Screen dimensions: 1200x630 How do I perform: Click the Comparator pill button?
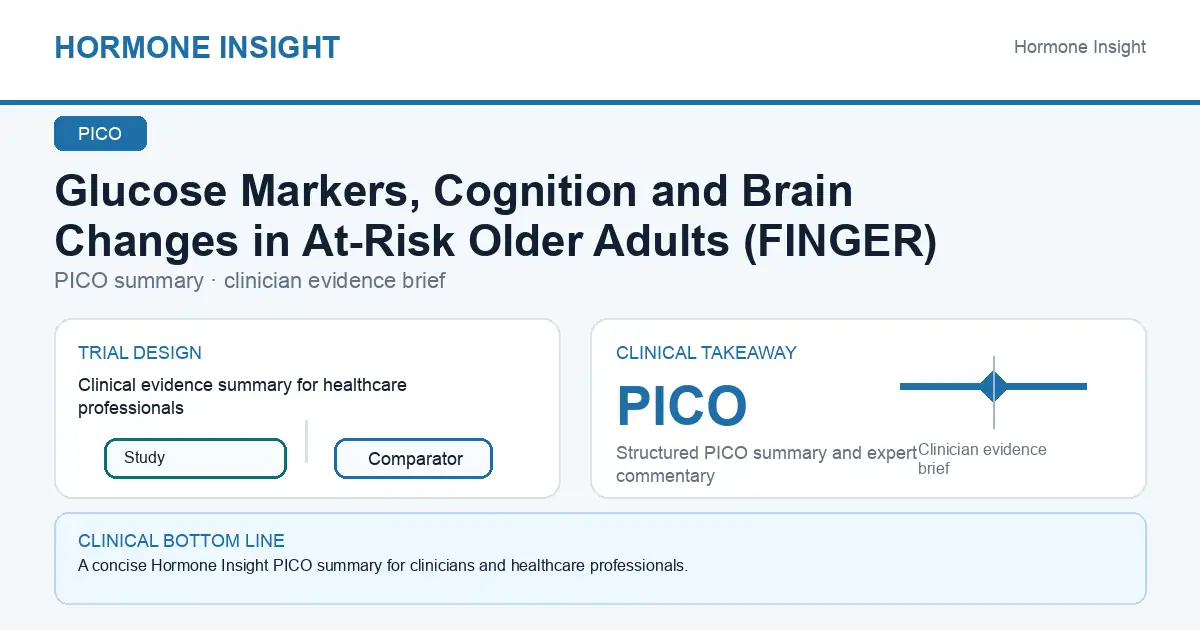(413, 459)
